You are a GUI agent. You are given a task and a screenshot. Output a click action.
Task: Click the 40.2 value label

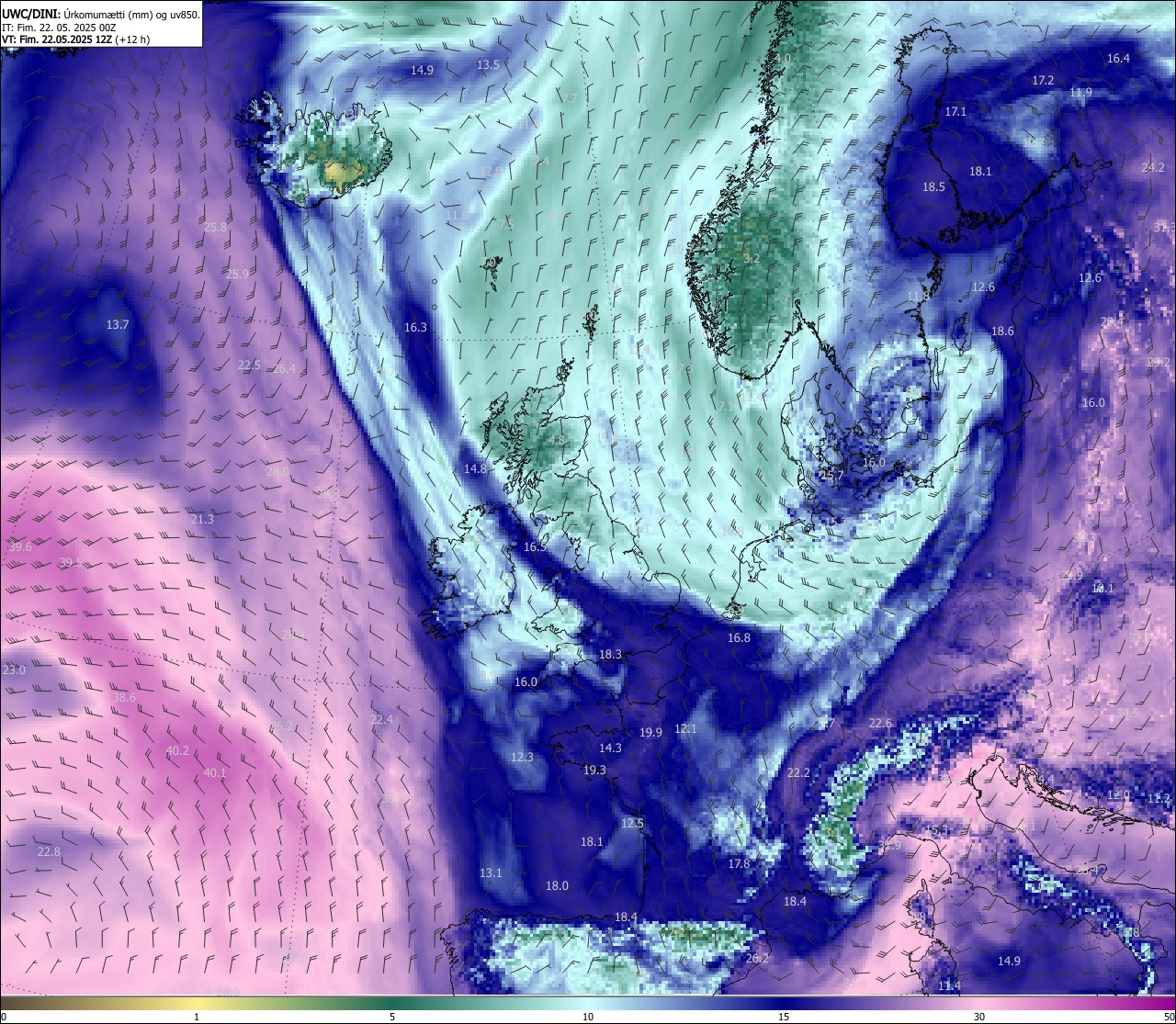pos(177,751)
